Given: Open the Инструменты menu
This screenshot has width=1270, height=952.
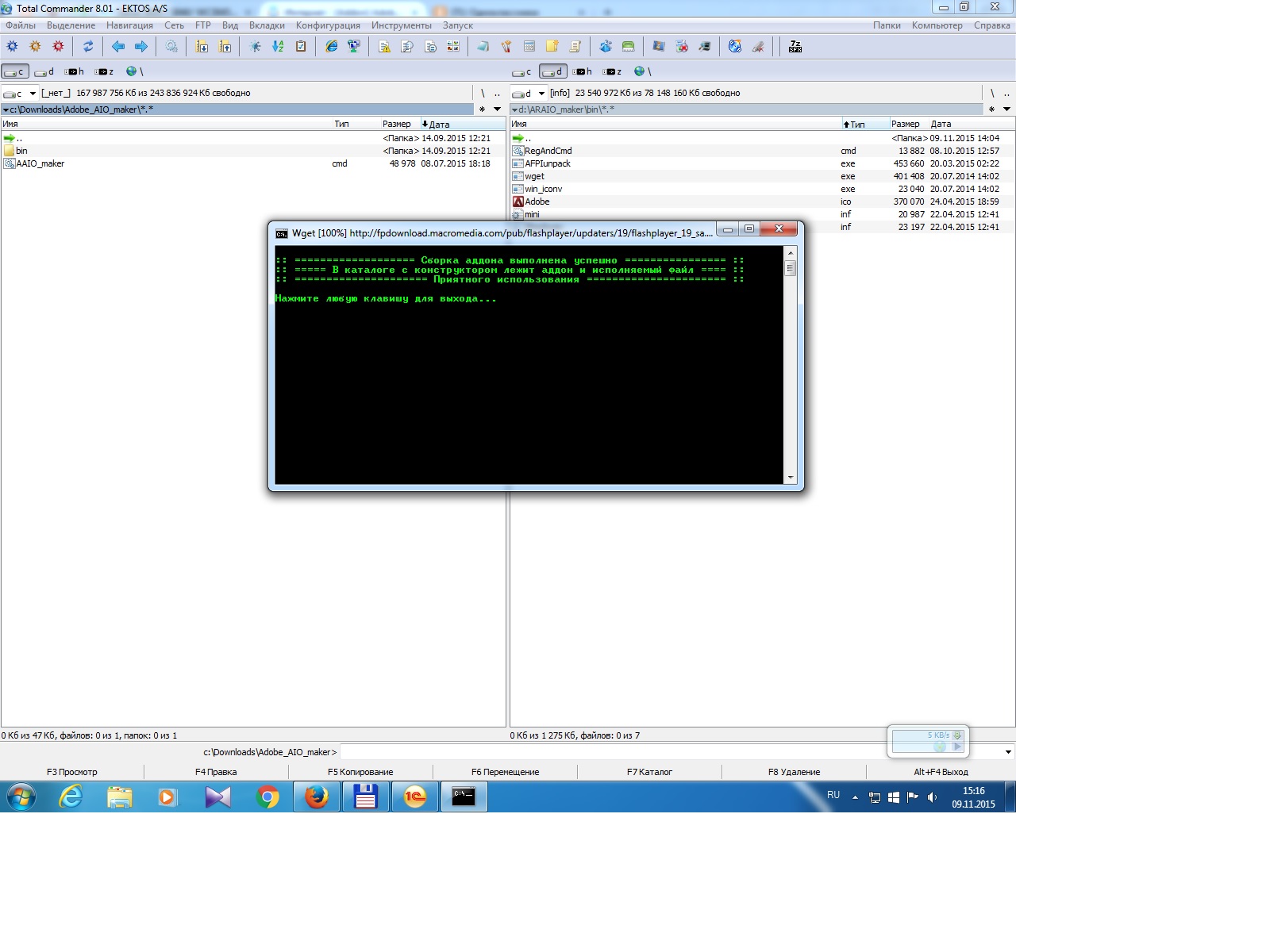Looking at the screenshot, I should click(401, 25).
